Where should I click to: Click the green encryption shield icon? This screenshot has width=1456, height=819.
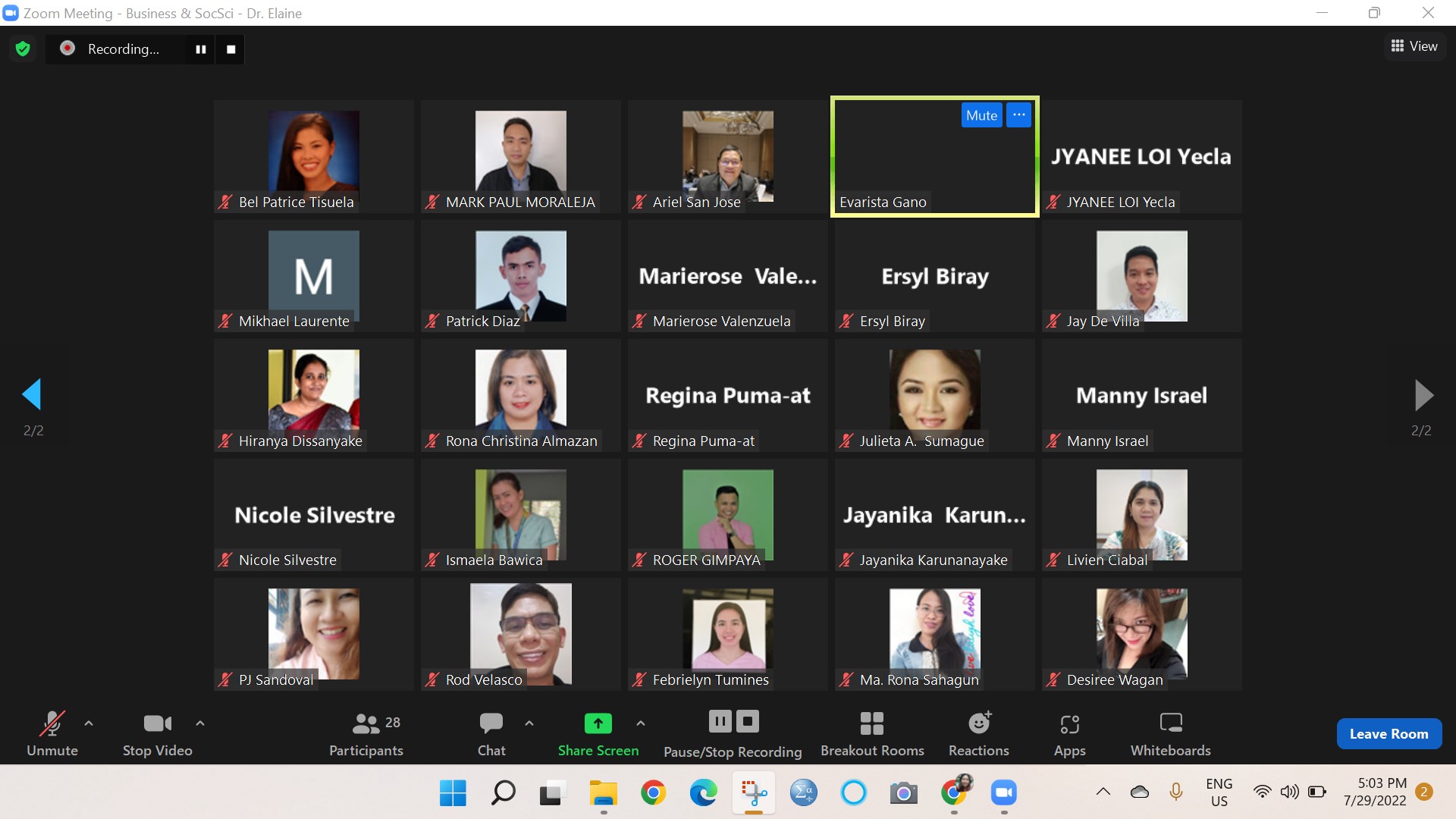click(23, 49)
